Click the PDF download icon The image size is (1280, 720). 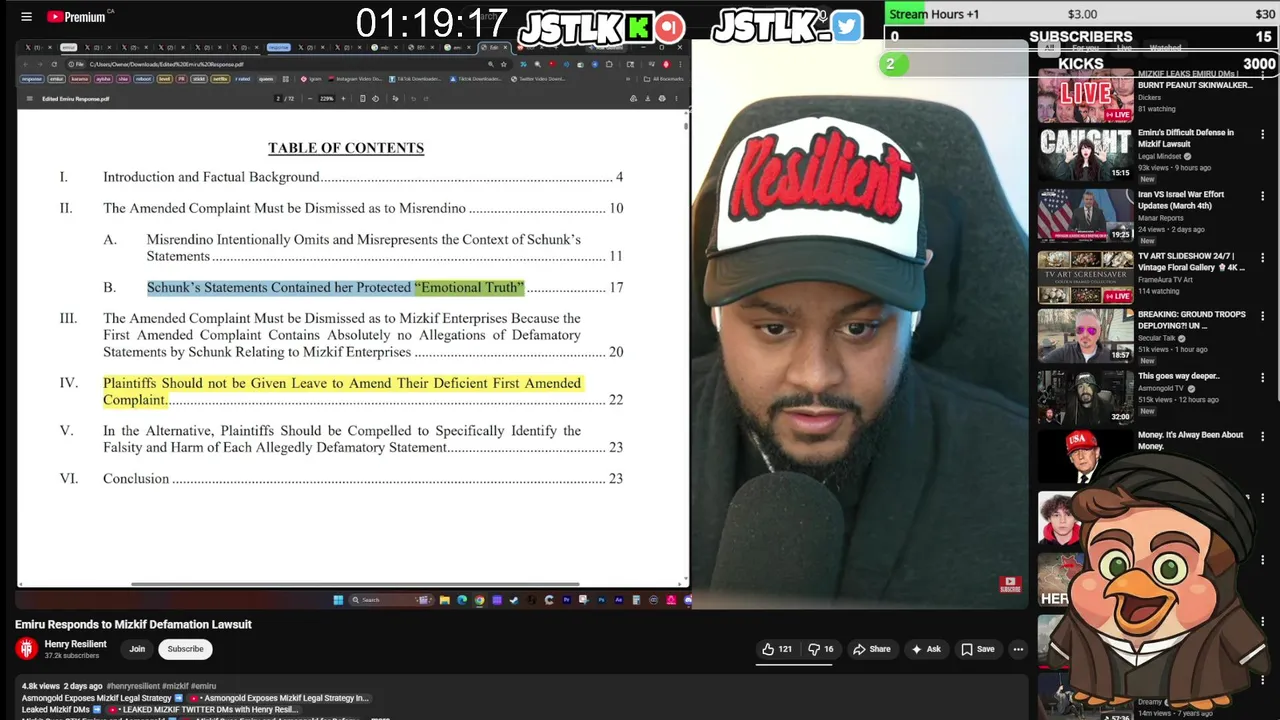click(x=647, y=98)
